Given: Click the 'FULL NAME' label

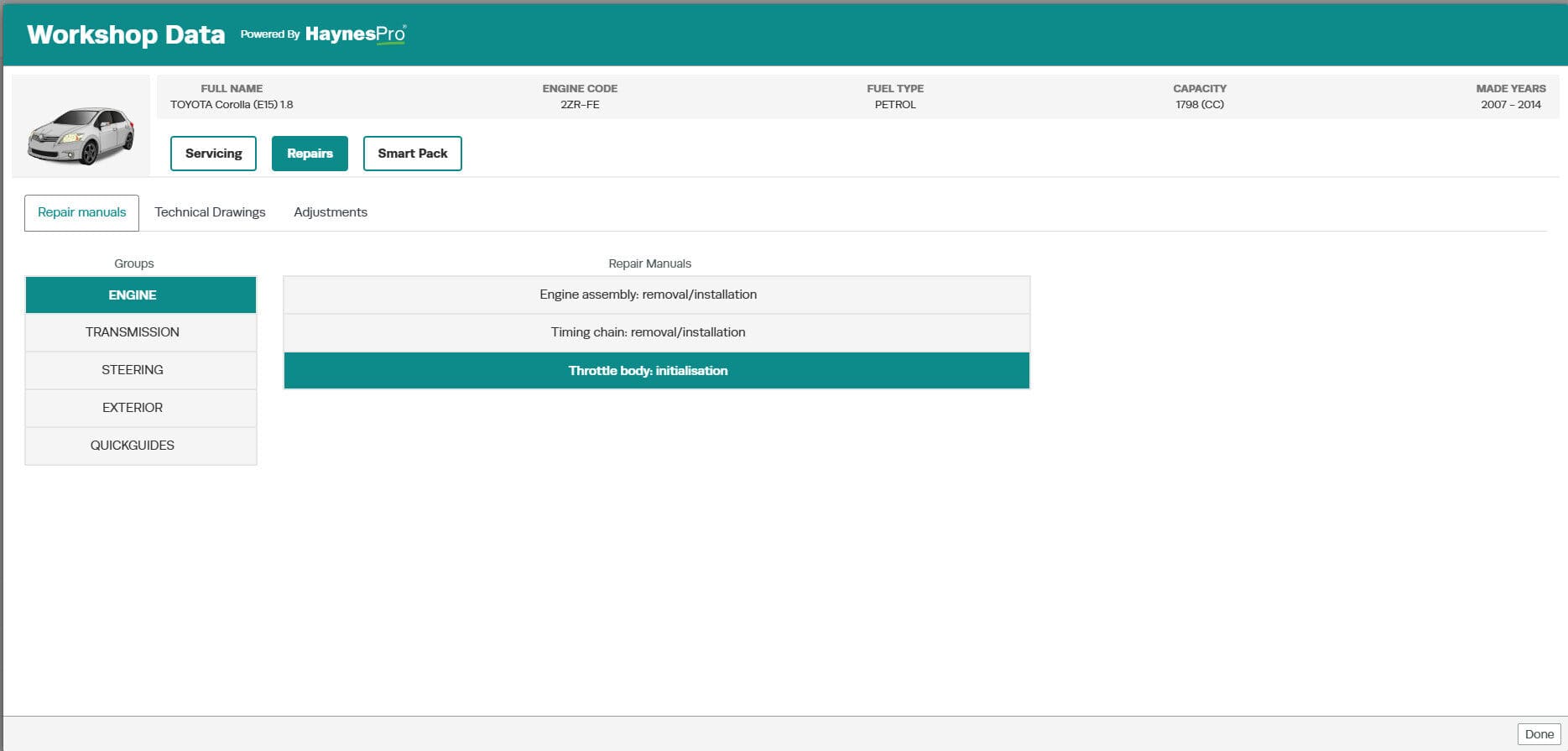Looking at the screenshot, I should point(232,88).
